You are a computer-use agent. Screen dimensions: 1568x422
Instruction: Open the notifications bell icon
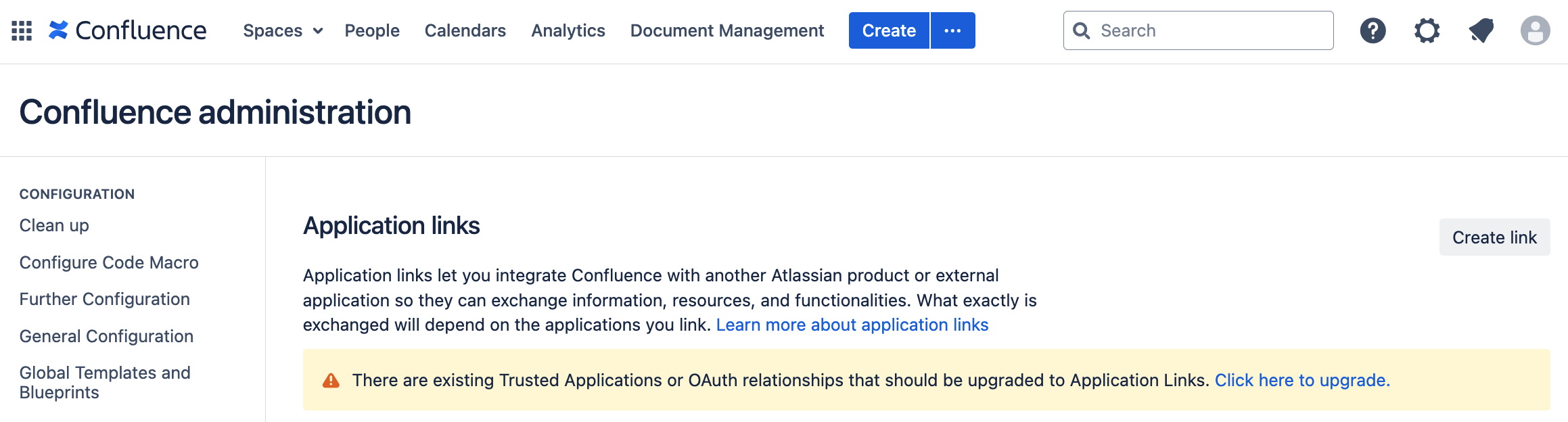pyautogui.click(x=1481, y=30)
